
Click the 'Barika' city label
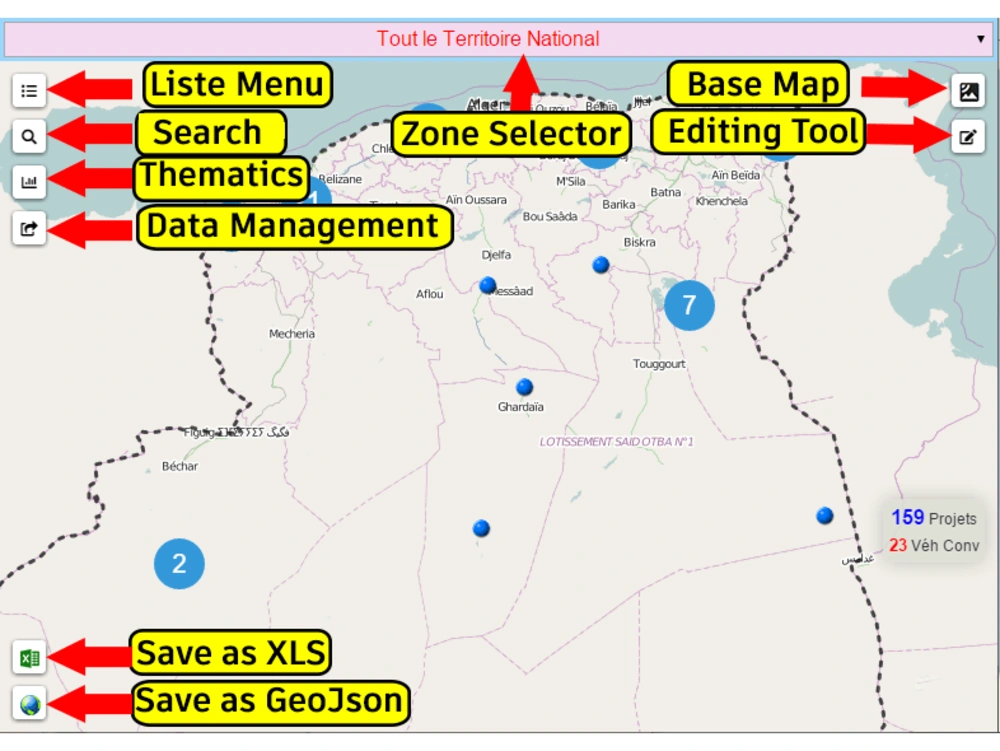[619, 205]
